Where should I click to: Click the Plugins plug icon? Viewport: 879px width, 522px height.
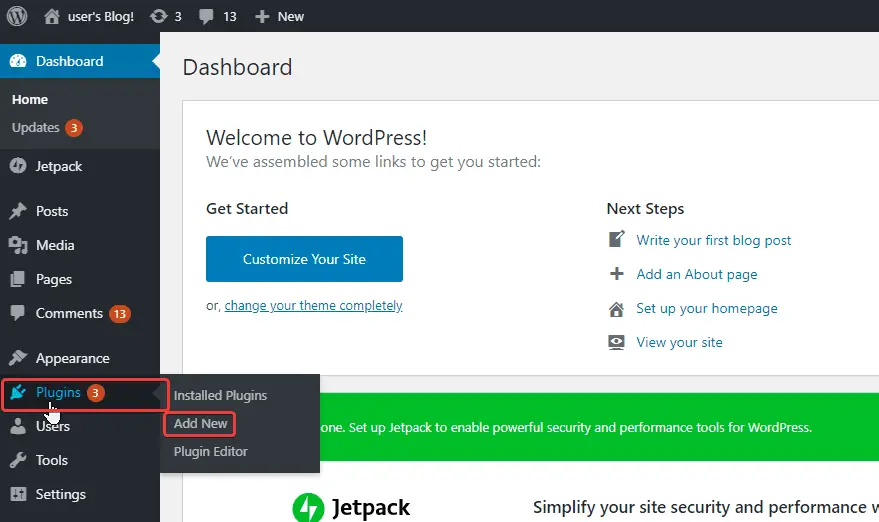18,392
